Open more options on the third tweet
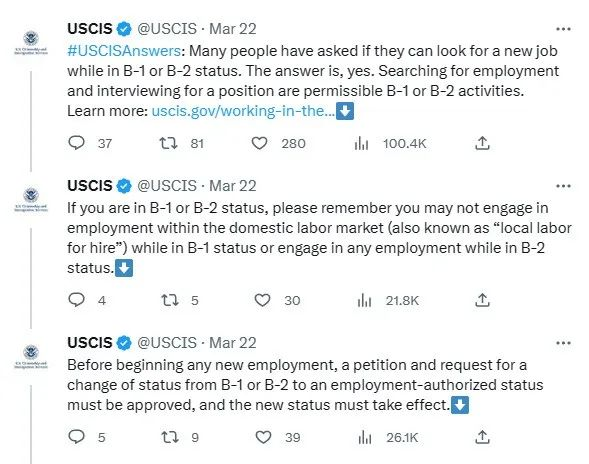The width and height of the screenshot is (589, 464). [563, 343]
